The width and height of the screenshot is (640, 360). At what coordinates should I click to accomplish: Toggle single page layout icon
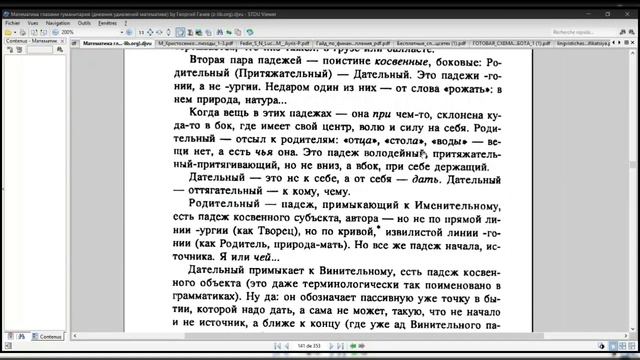[613, 346]
